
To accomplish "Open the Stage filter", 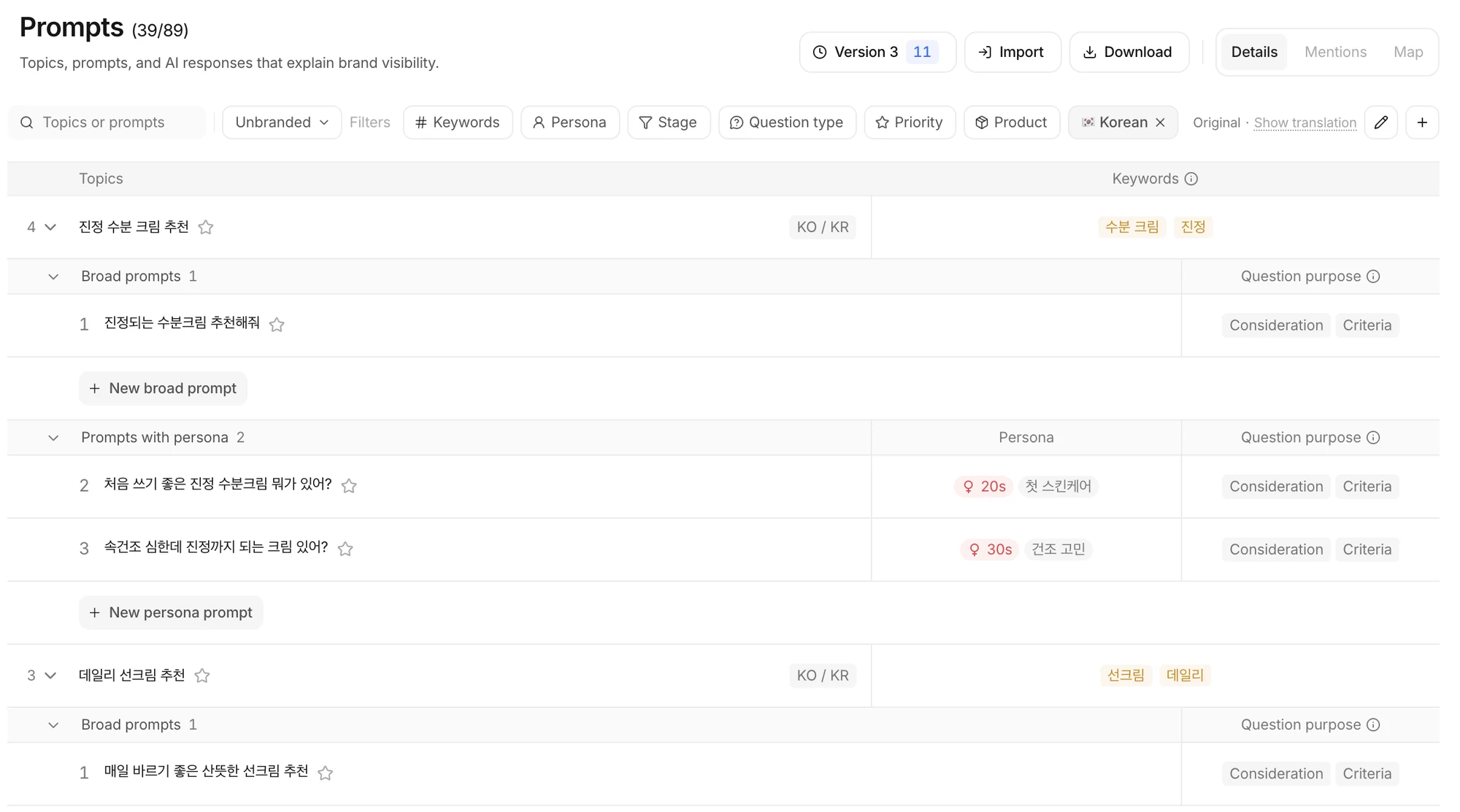I will pyautogui.click(x=669, y=123).
